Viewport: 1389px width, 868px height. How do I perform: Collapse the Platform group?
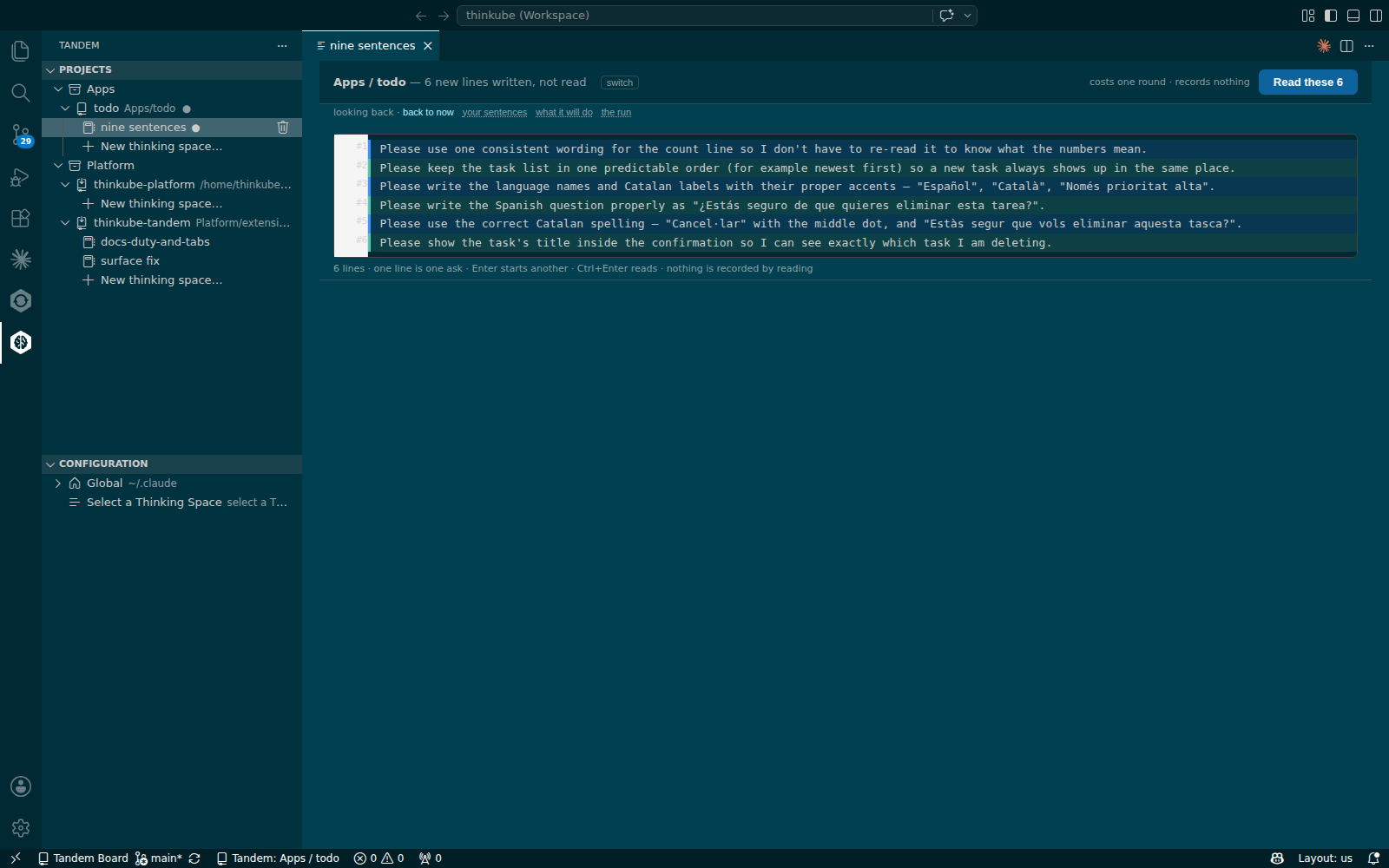pyautogui.click(x=58, y=166)
